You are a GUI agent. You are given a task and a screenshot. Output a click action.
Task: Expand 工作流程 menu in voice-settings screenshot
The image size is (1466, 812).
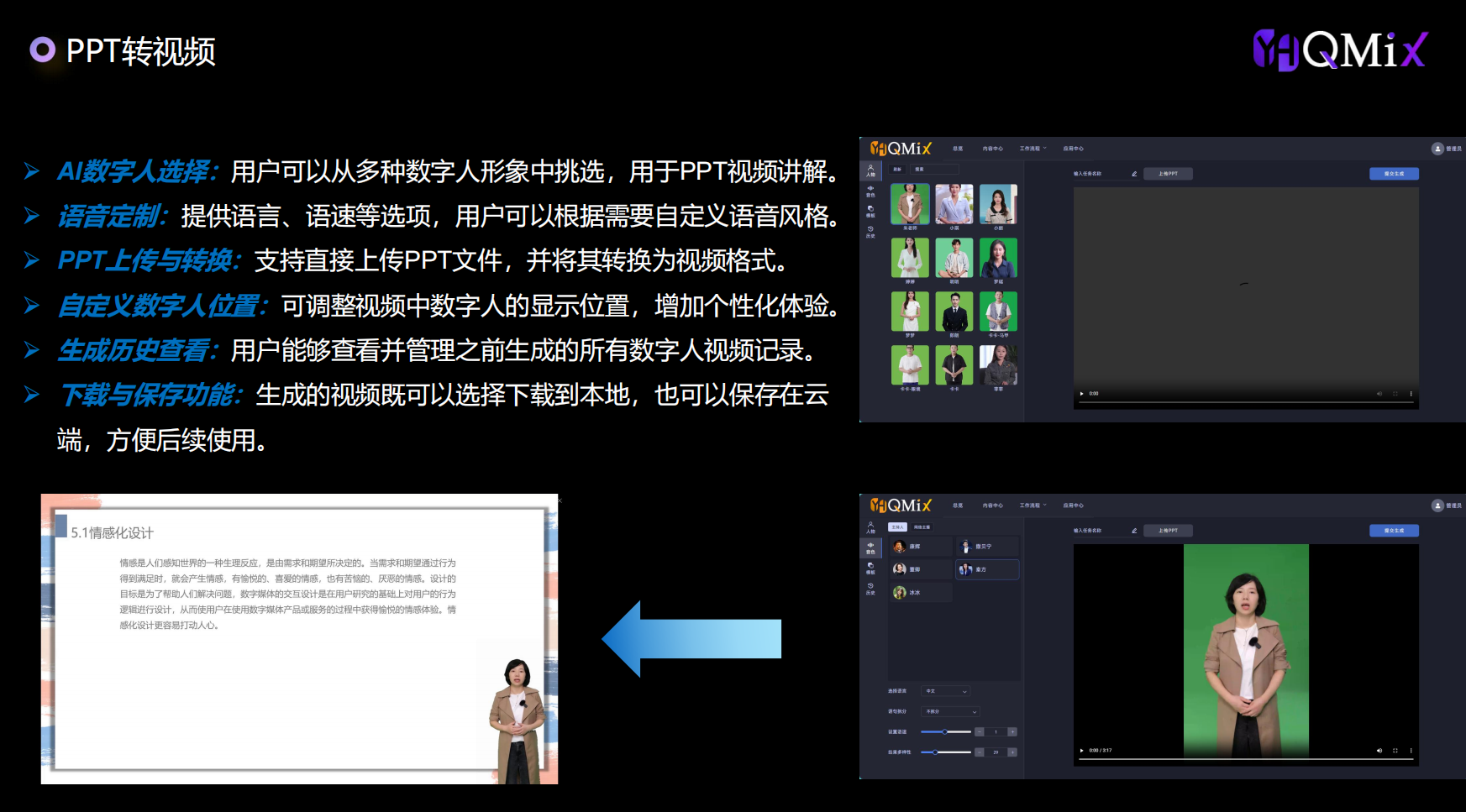pos(1033,506)
